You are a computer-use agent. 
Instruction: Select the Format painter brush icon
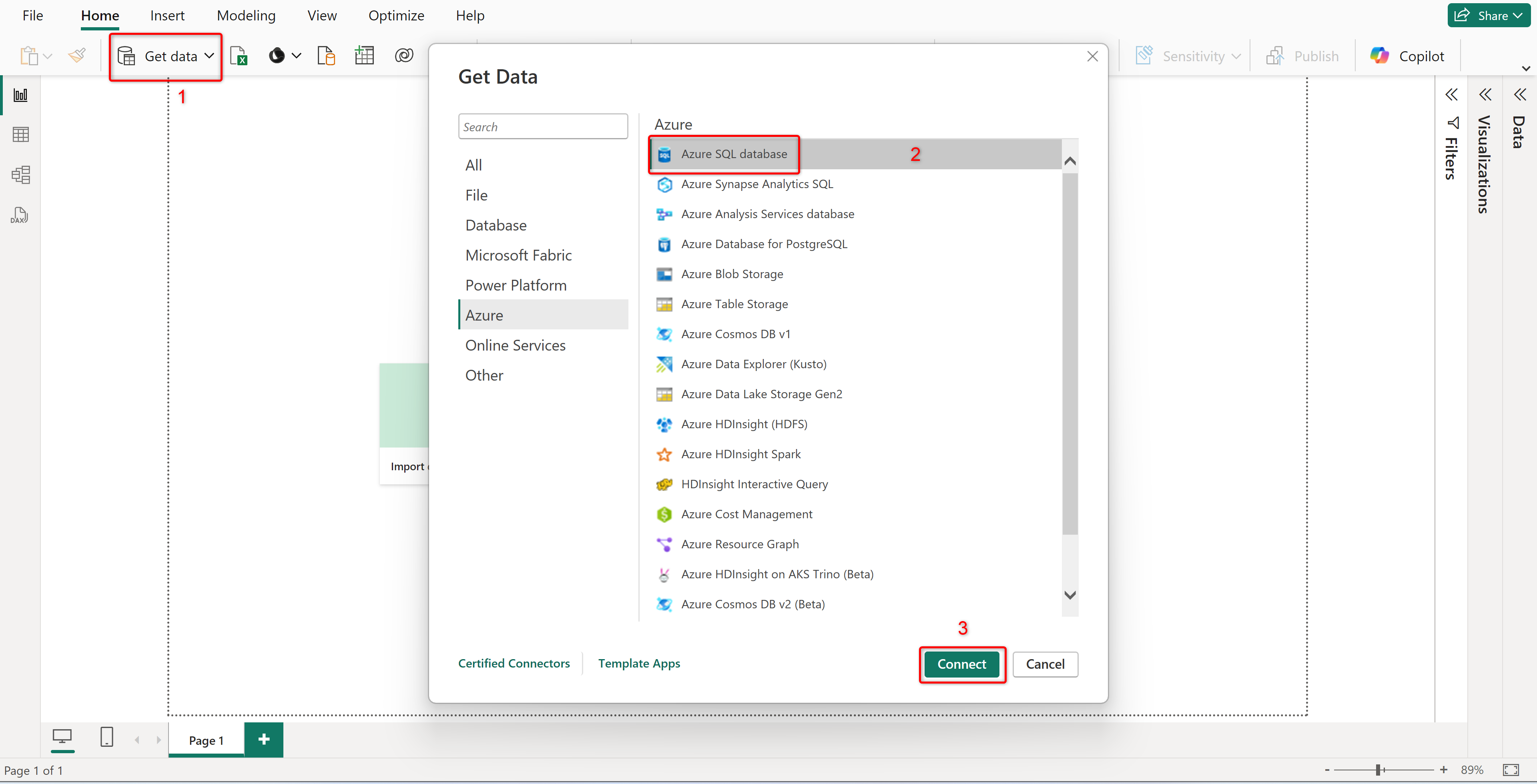77,56
